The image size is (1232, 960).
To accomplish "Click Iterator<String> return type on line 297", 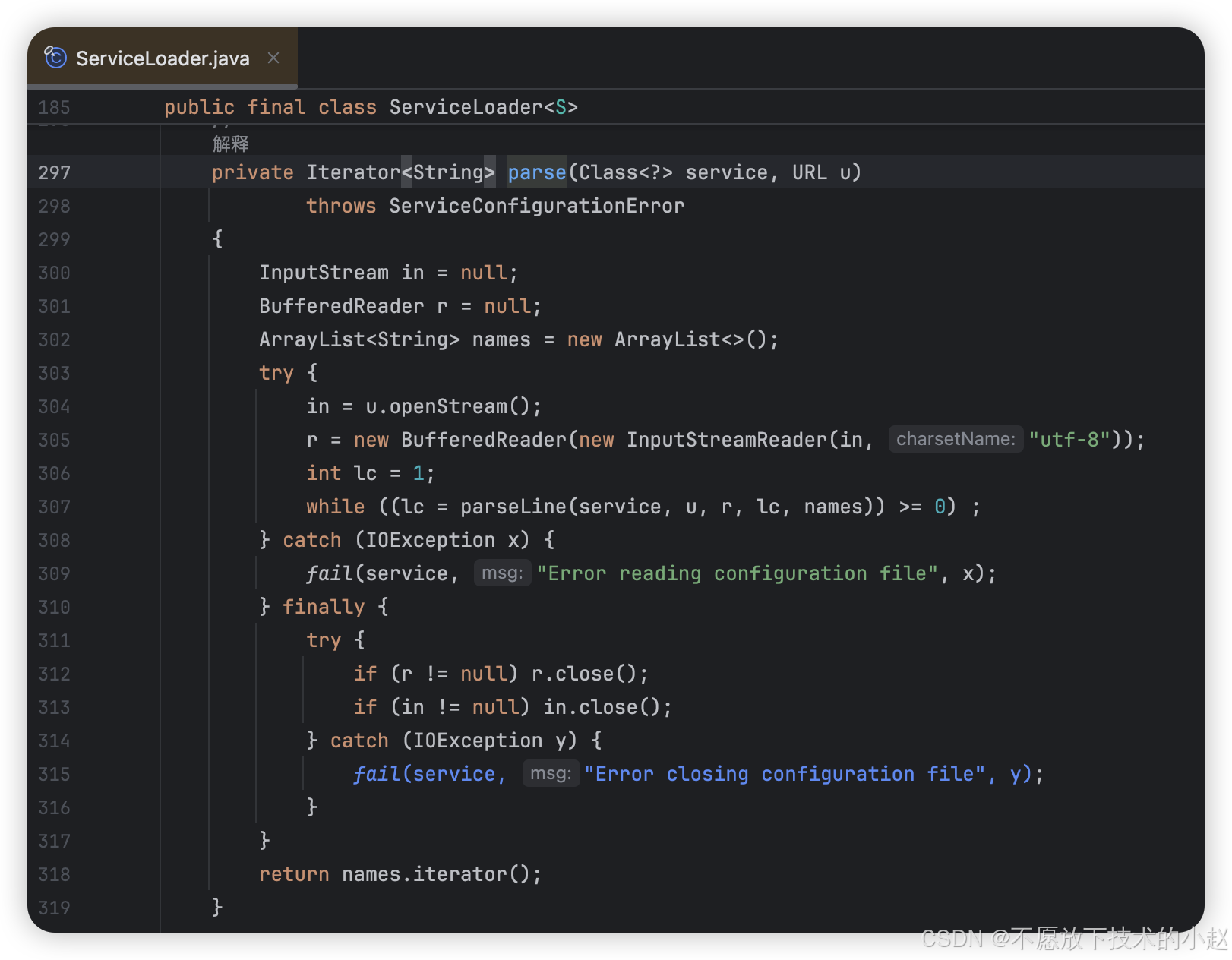I will pos(401,172).
